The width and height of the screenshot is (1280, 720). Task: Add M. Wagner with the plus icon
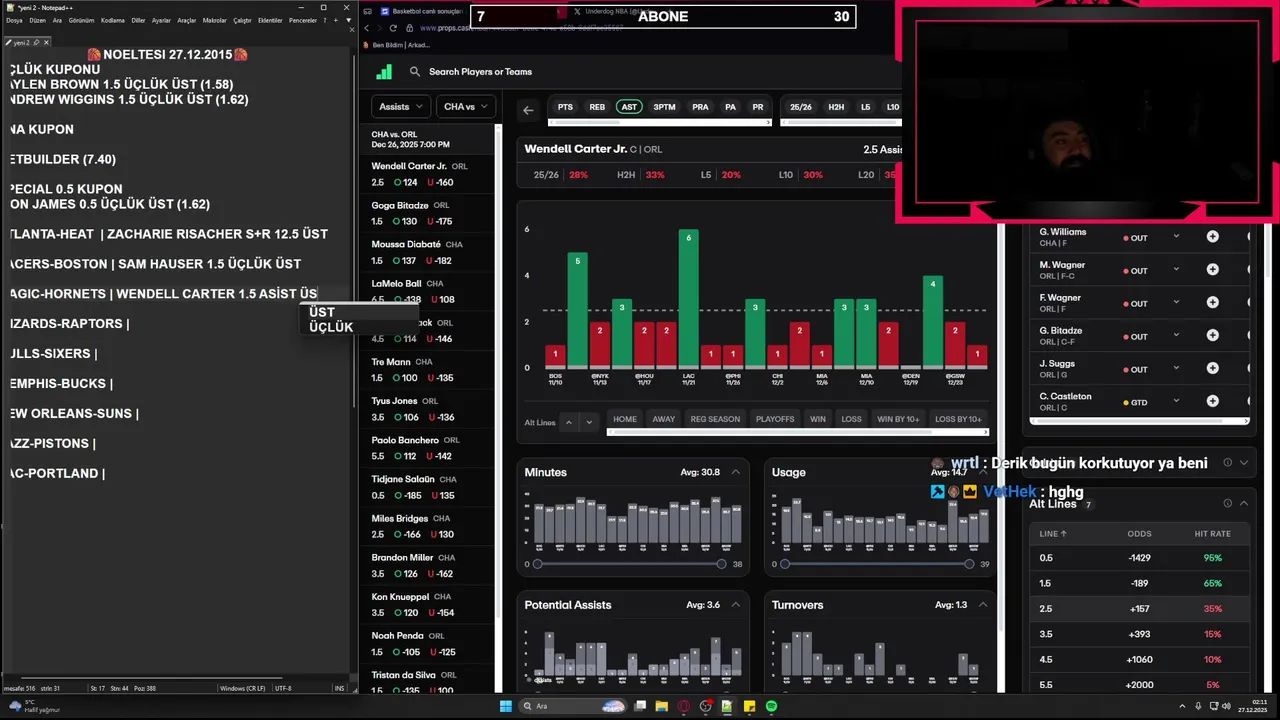click(x=1212, y=270)
